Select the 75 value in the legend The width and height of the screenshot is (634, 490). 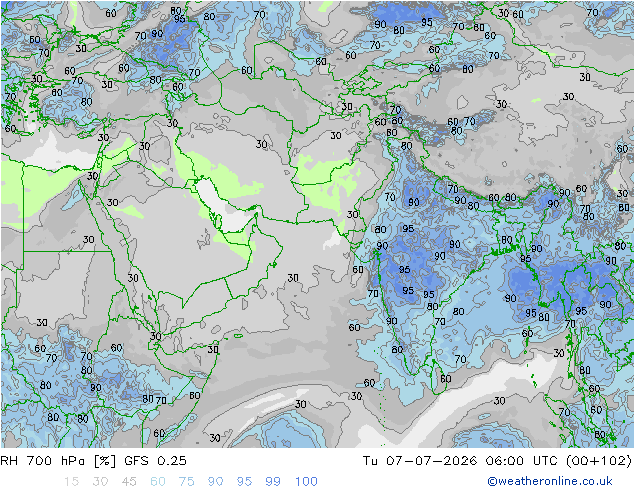187,482
